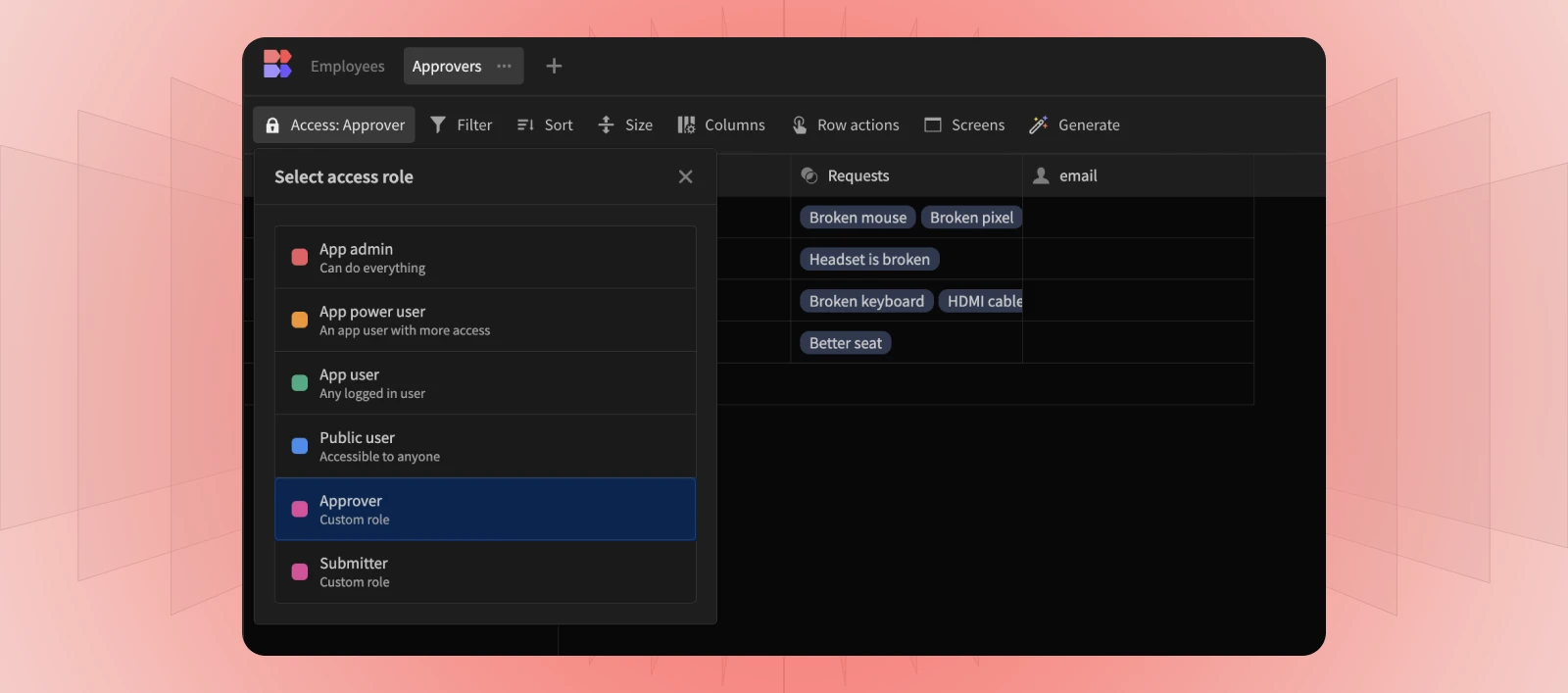Open the Broken pixel request tag

971,218
